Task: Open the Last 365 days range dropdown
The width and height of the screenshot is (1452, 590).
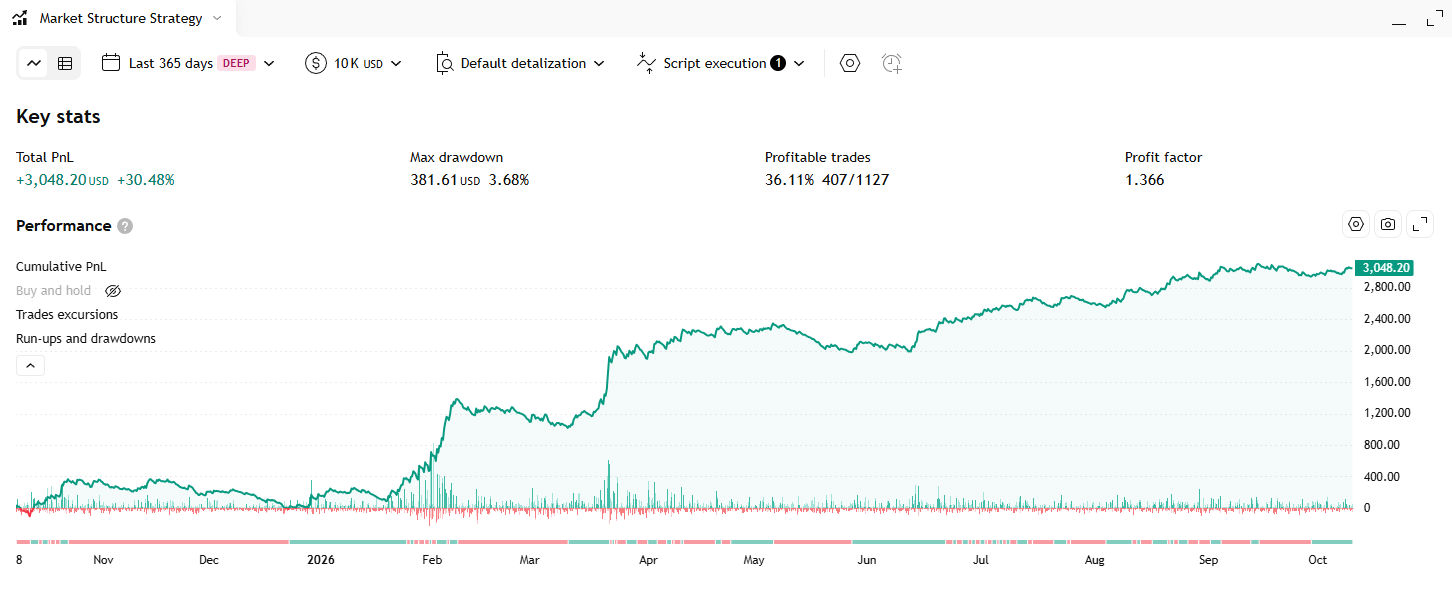Action: pos(188,63)
